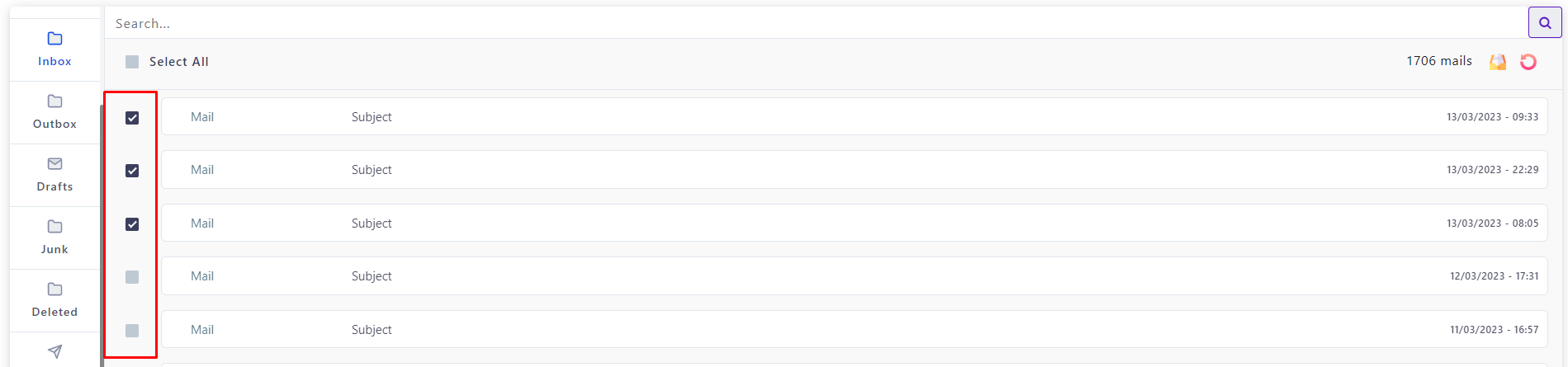Uncheck the mail dated 13/03/2023 - 08:05

132,224
